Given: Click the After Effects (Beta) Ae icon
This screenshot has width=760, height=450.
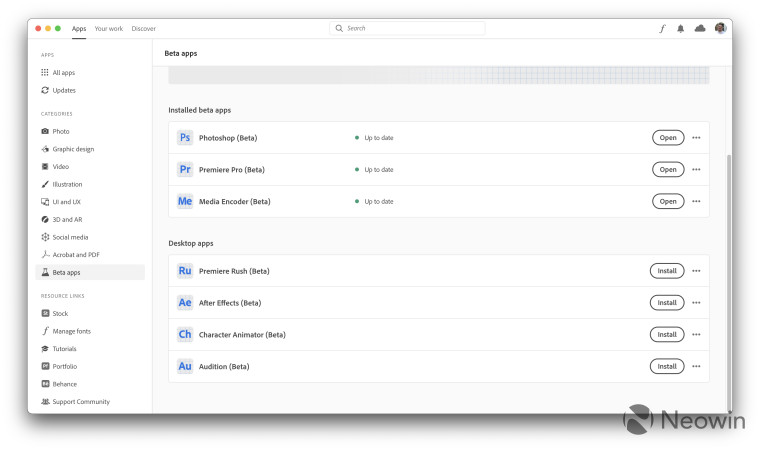Looking at the screenshot, I should pyautogui.click(x=185, y=303).
